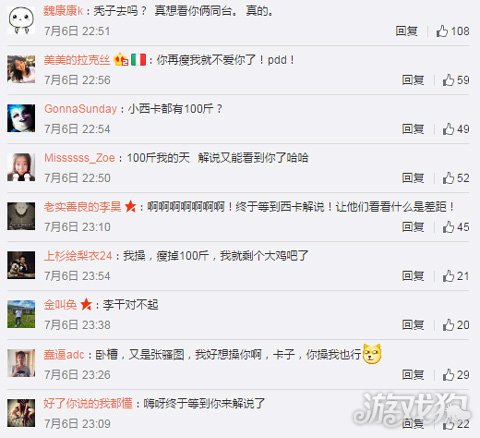Like the comment by 魏康康k

coord(453,31)
